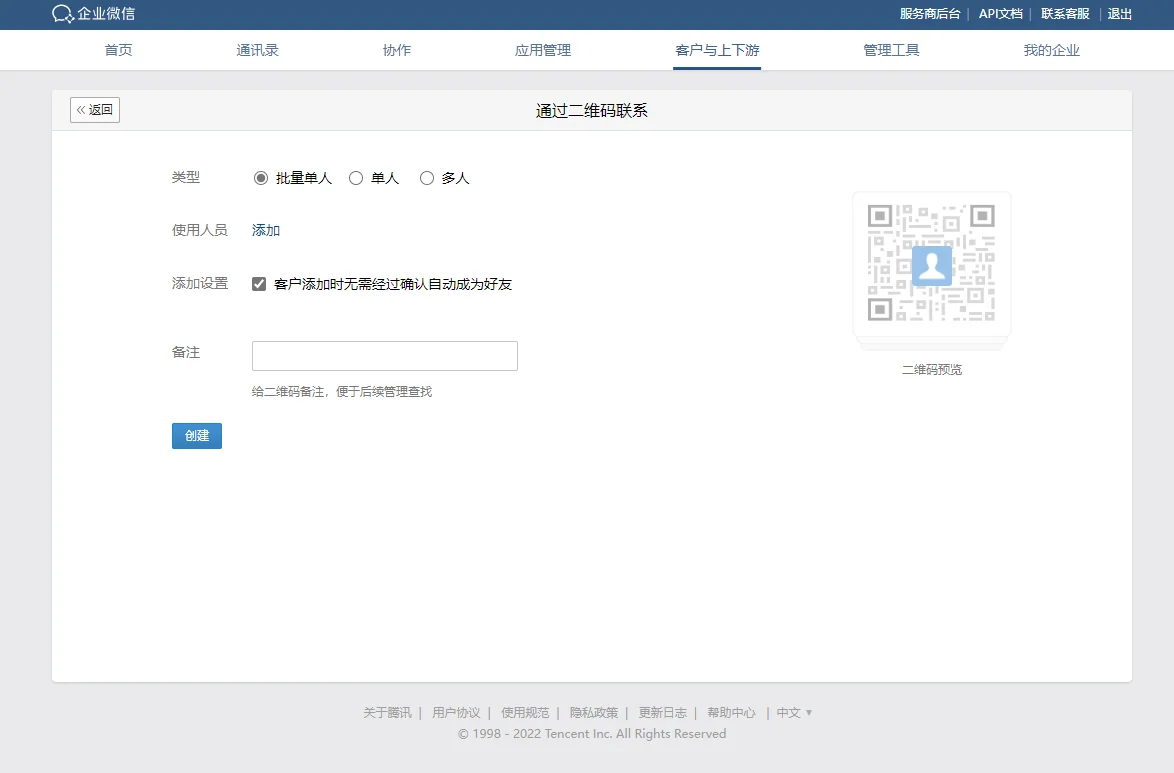The width and height of the screenshot is (1174, 773).
Task: Focus the 备注 input field
Action: click(x=385, y=356)
